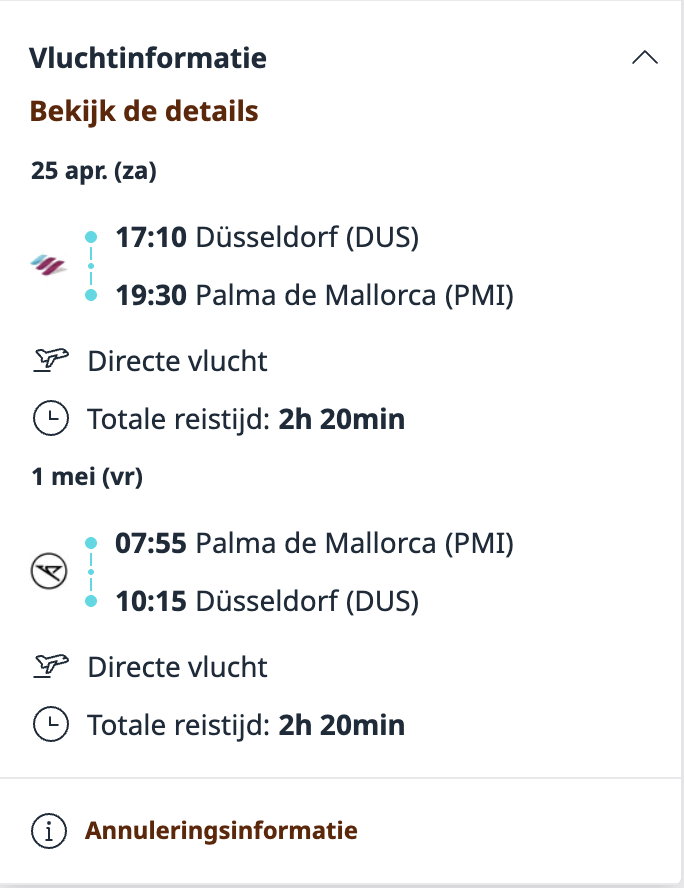This screenshot has height=888, width=684.
Task: Open Bekijk de details
Action: (144, 110)
